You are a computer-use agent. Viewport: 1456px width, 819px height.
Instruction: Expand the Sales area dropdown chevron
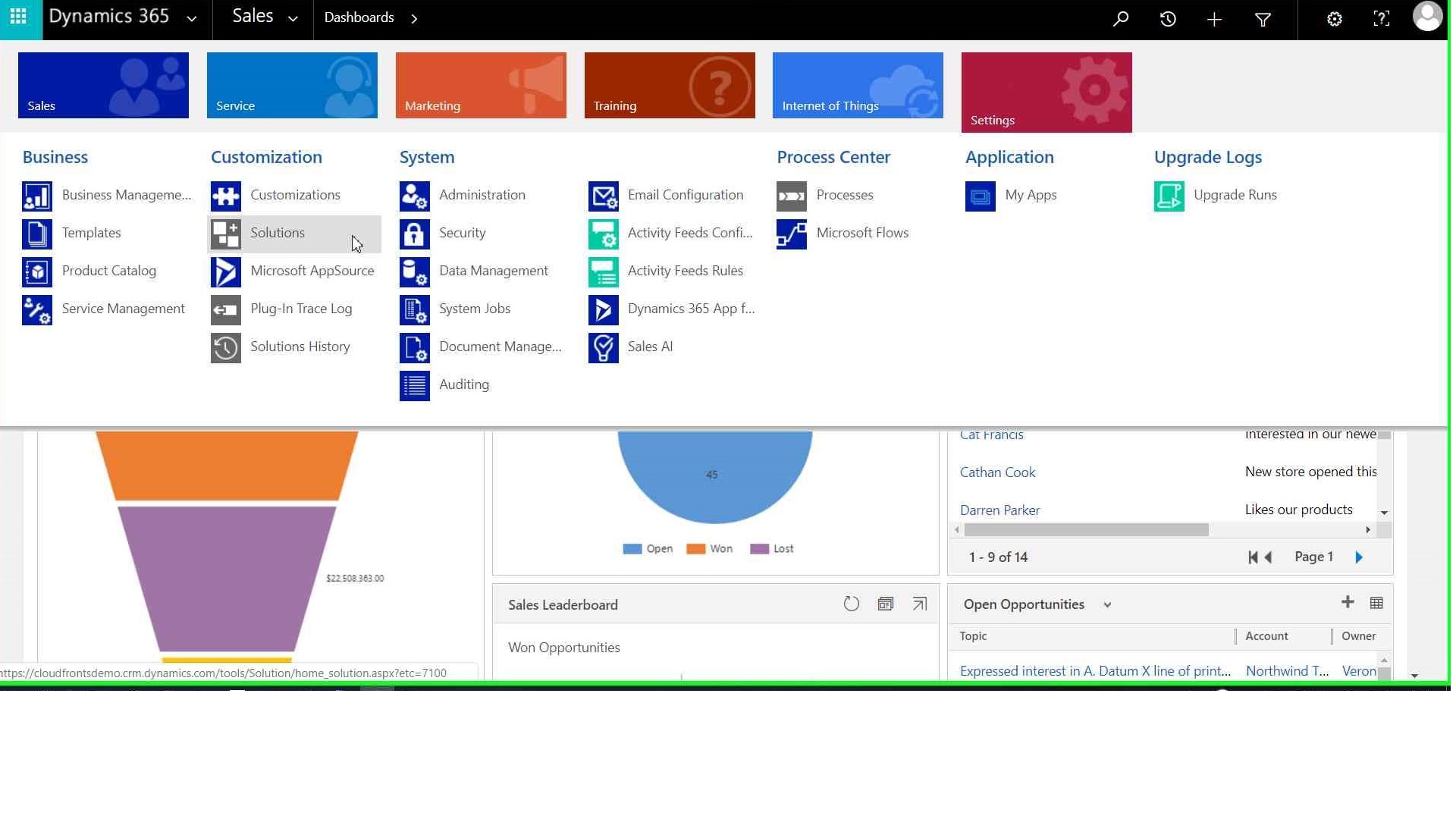293,19
